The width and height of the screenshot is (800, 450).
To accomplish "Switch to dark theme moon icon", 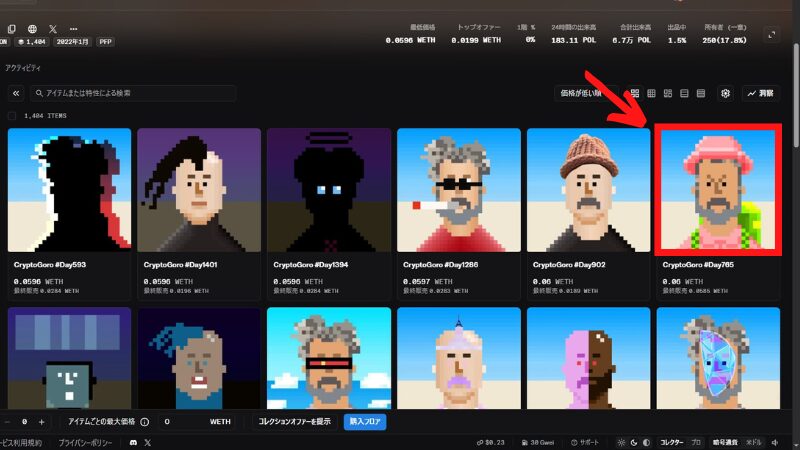I will [634, 443].
